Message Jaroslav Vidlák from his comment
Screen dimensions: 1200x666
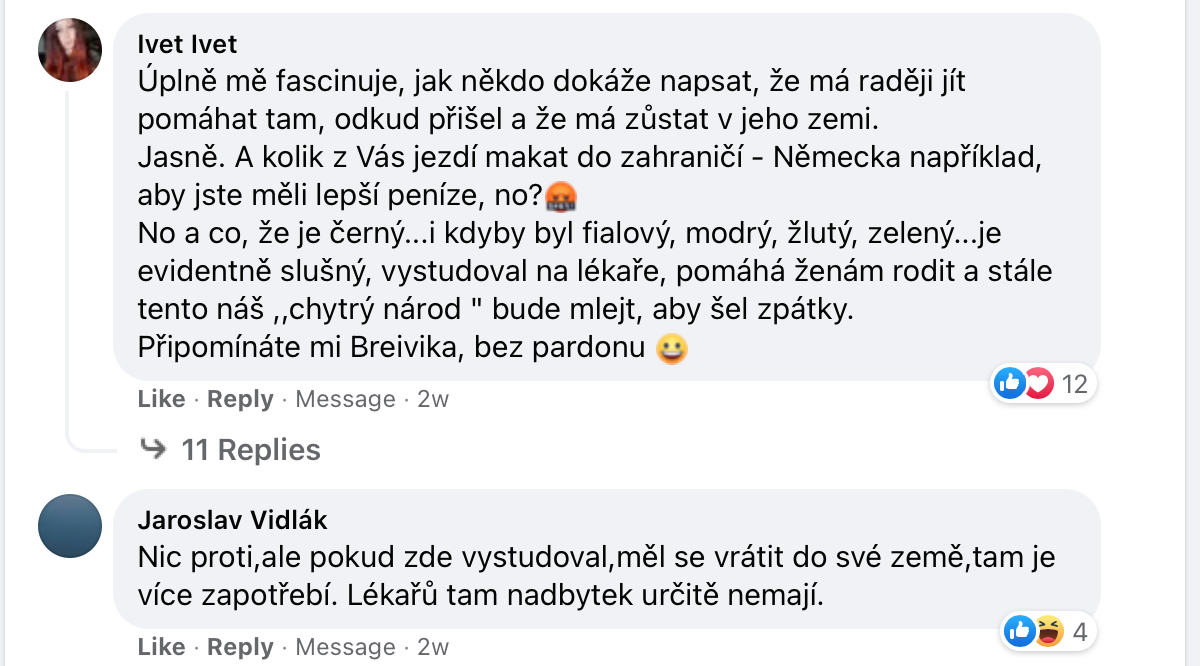345,647
